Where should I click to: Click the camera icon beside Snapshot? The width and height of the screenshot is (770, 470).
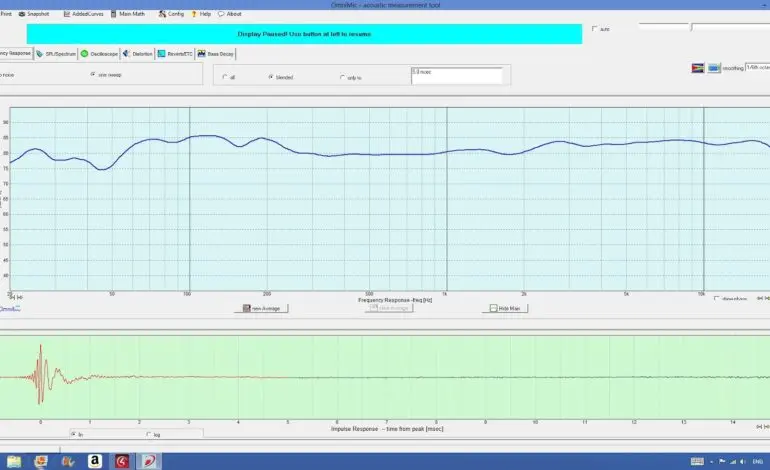[x=22, y=14]
